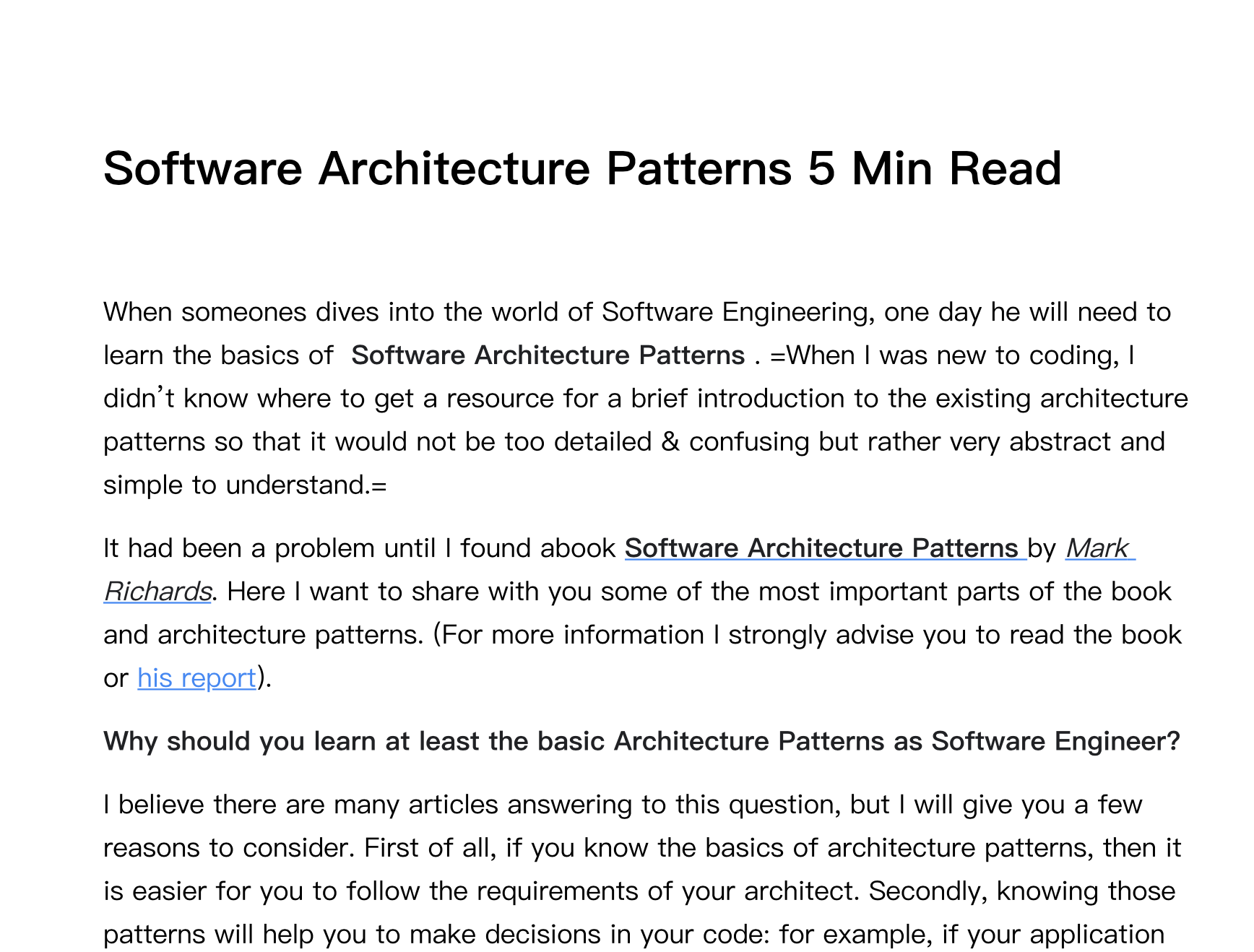This screenshot has height=952, width=1254.
Task: Click the number "5" in the title
Action: (821, 168)
